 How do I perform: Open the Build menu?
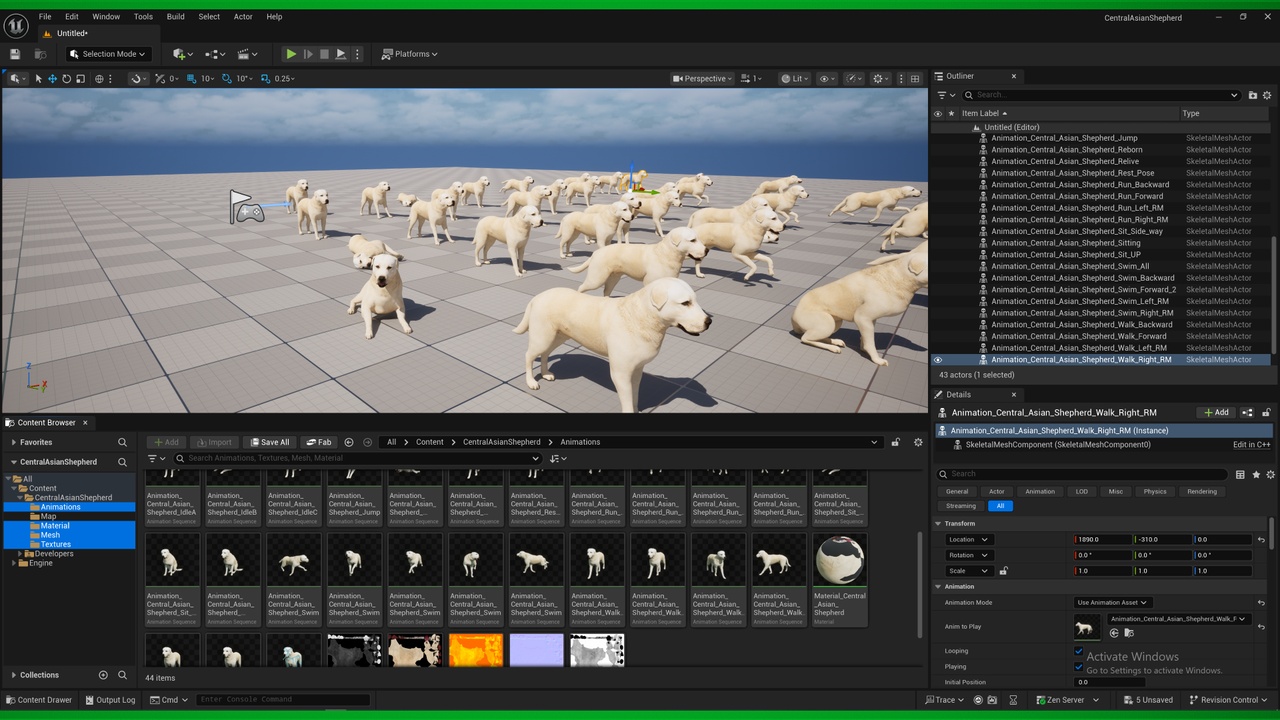point(175,17)
